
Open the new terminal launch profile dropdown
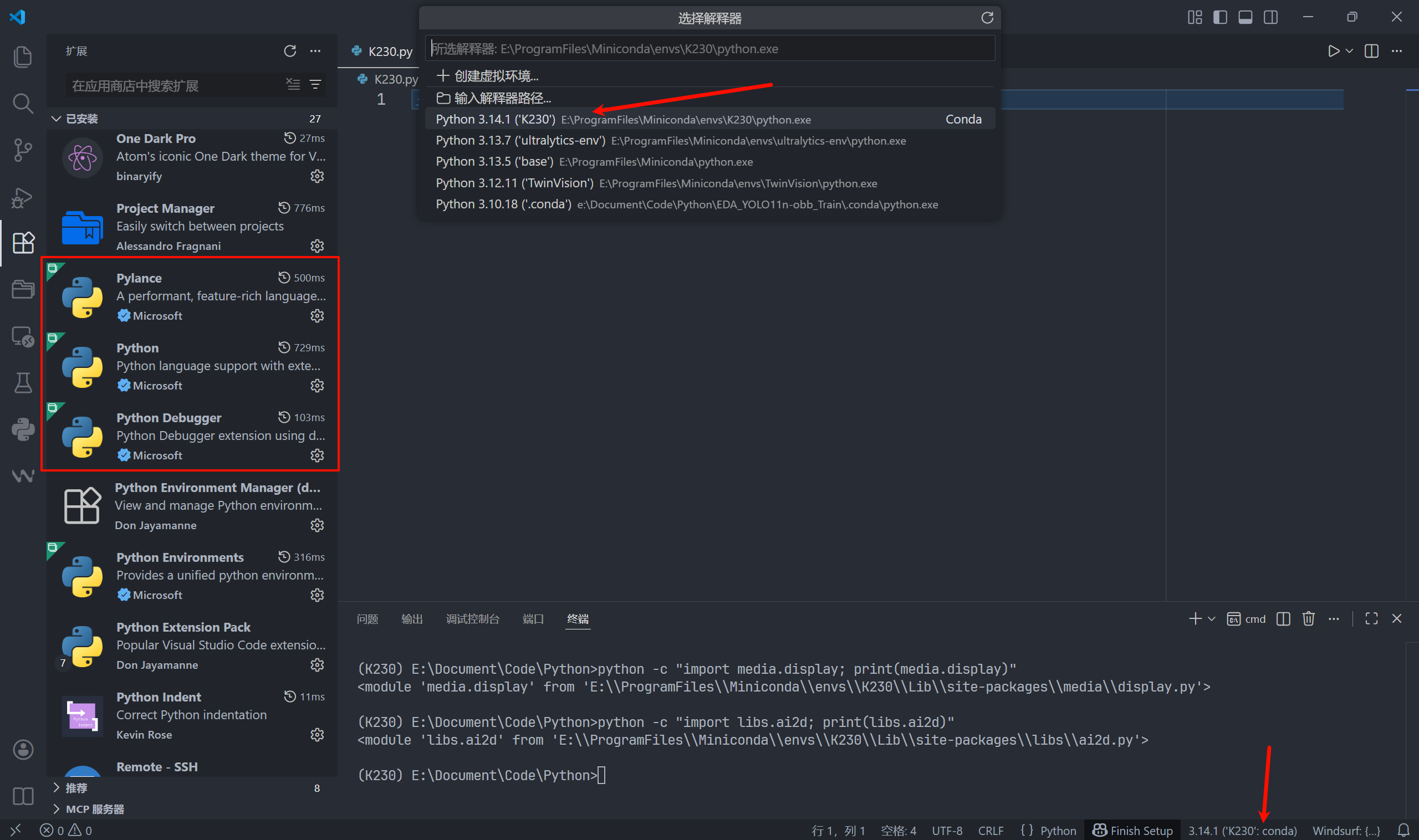1212,619
